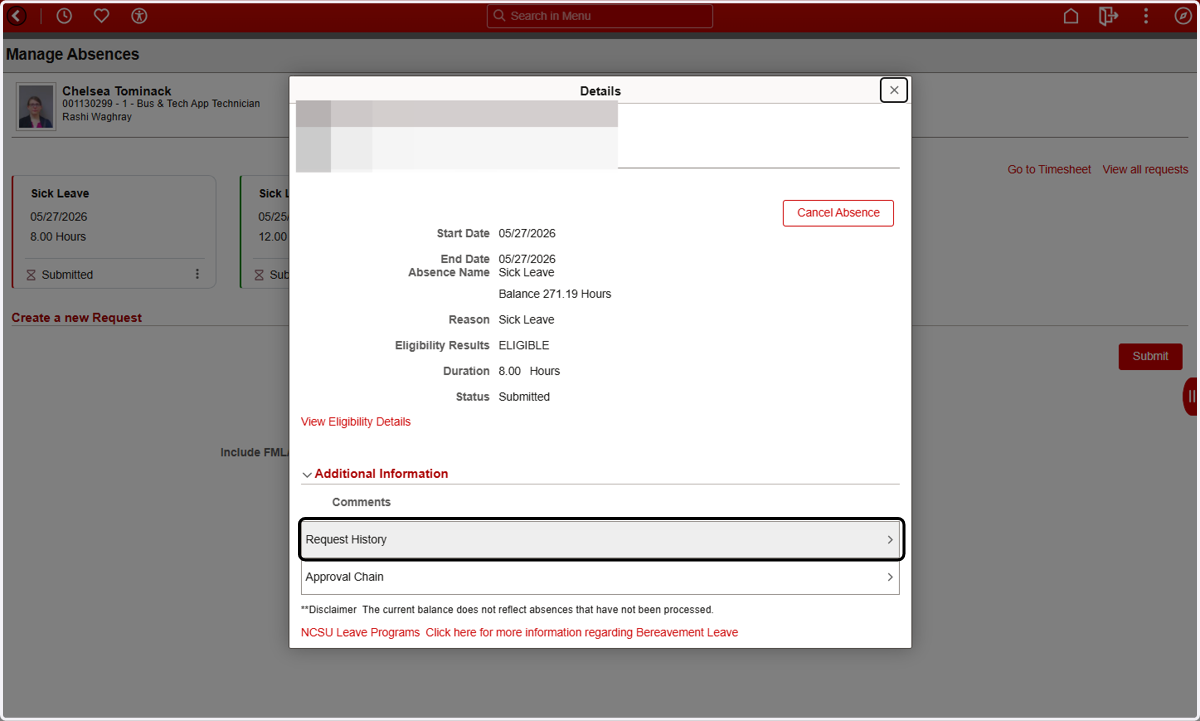Open the Request History row

(x=602, y=540)
